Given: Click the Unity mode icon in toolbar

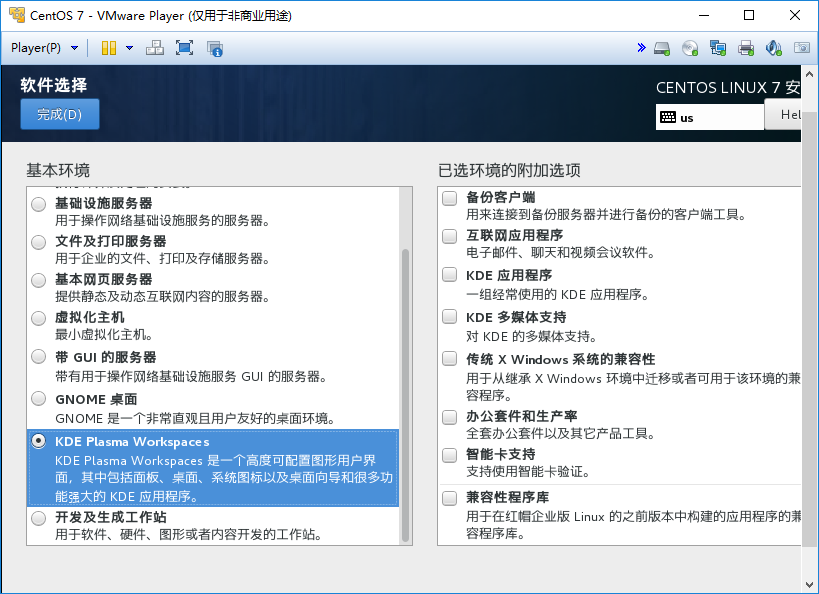Looking at the screenshot, I should (215, 49).
